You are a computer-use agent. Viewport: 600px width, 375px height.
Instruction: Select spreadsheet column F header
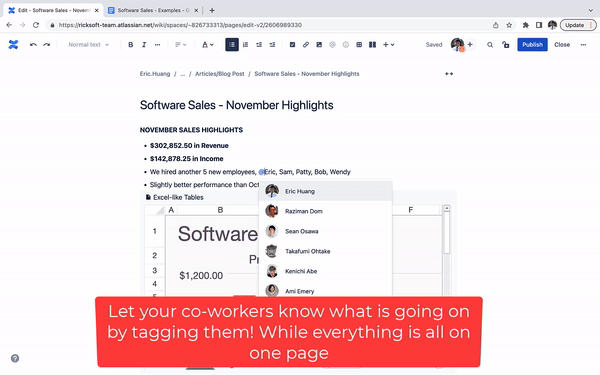(x=411, y=210)
